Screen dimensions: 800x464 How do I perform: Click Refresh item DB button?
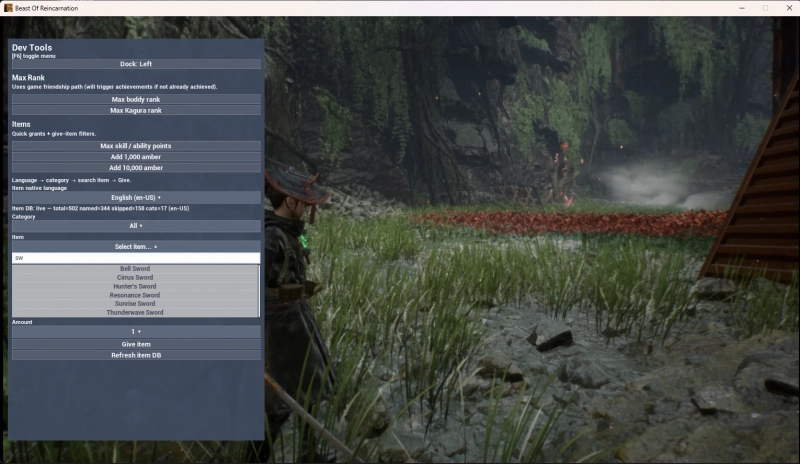pos(136,355)
